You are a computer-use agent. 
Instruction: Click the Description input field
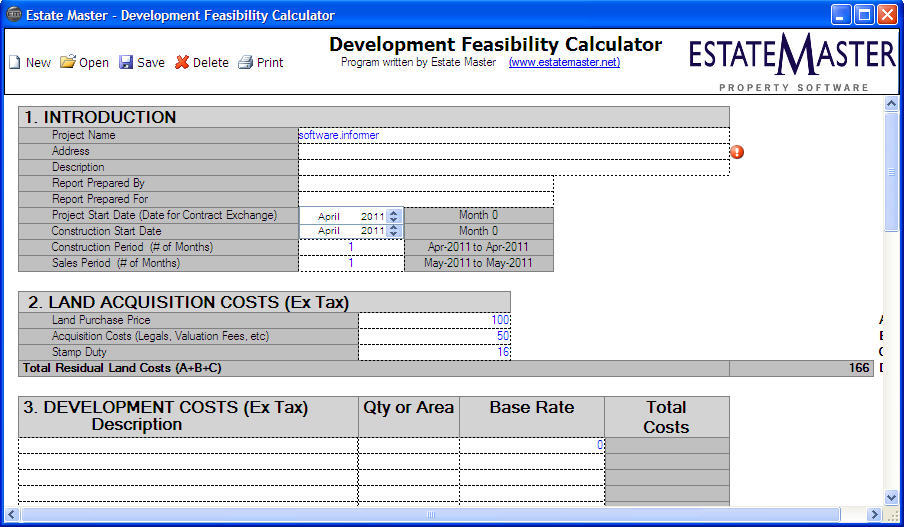click(x=514, y=168)
